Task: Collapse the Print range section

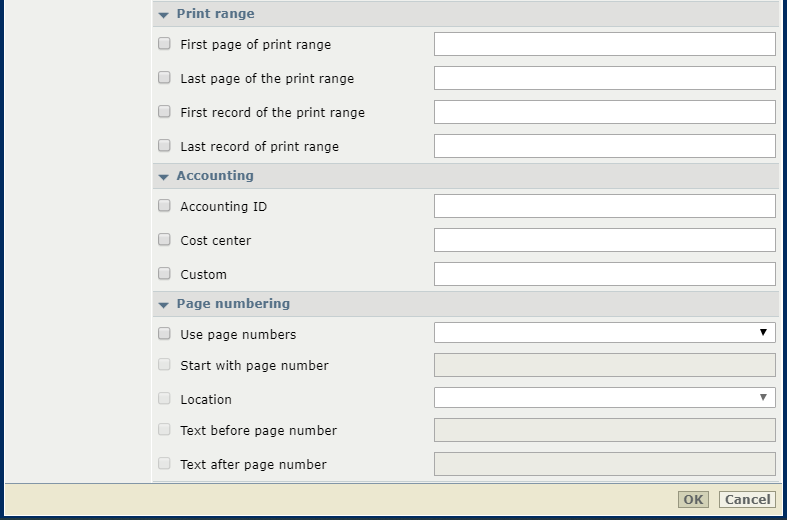Action: coord(163,15)
